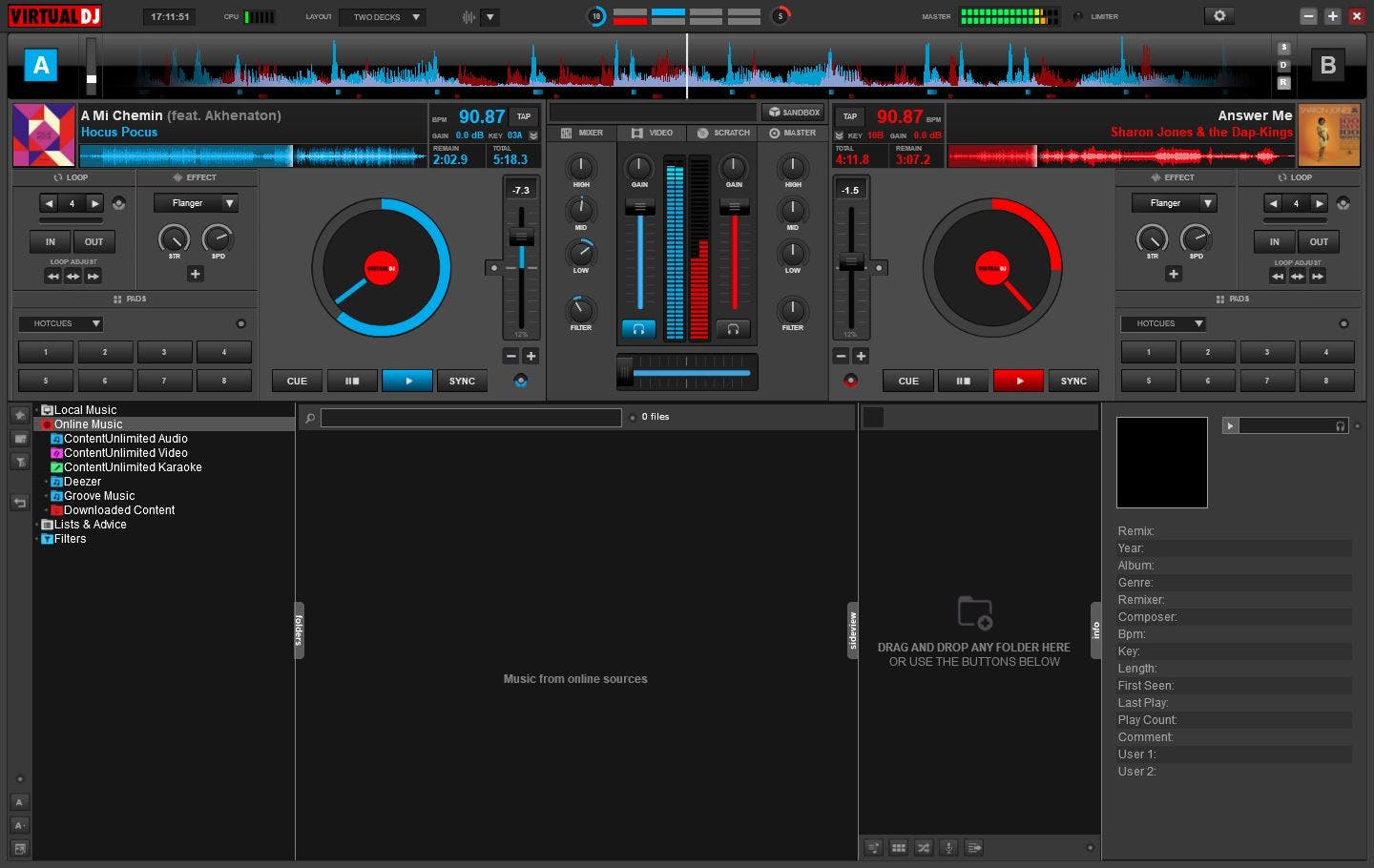Click deck B loop double-size right arrow
This screenshot has height=868, width=1374.
[x=1319, y=203]
